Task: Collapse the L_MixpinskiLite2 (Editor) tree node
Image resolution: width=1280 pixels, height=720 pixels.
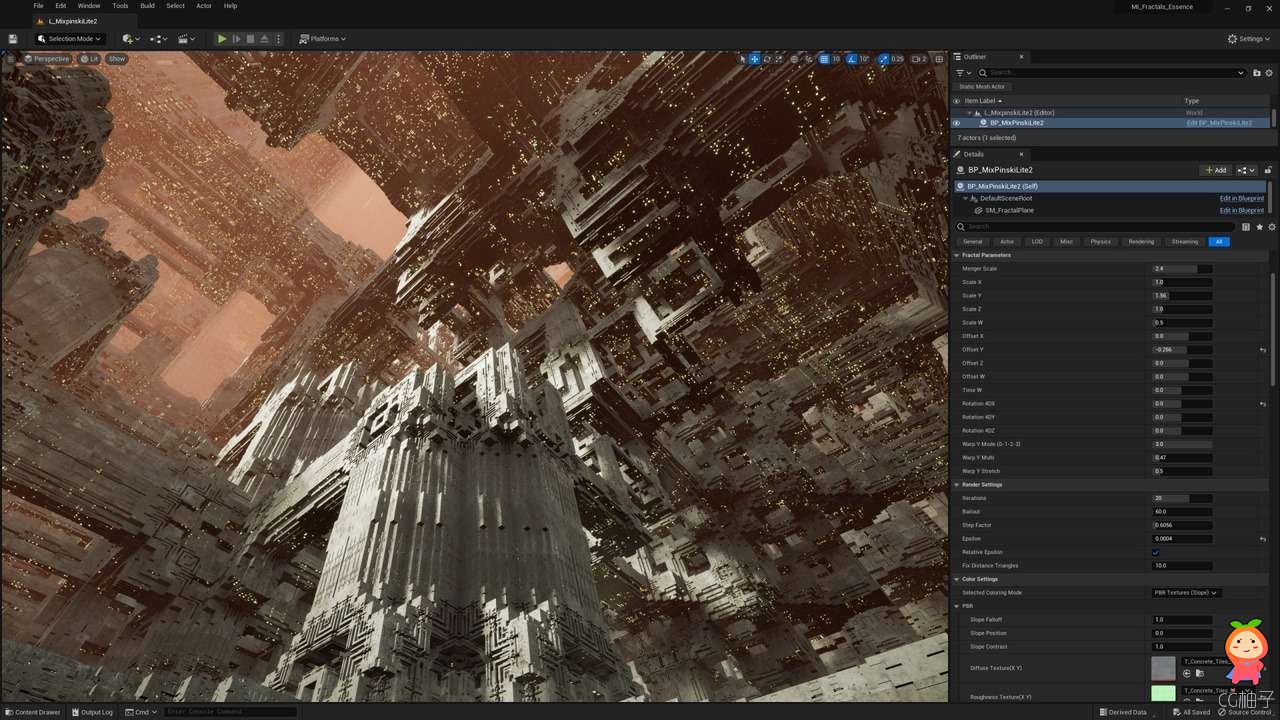Action: tap(969, 113)
